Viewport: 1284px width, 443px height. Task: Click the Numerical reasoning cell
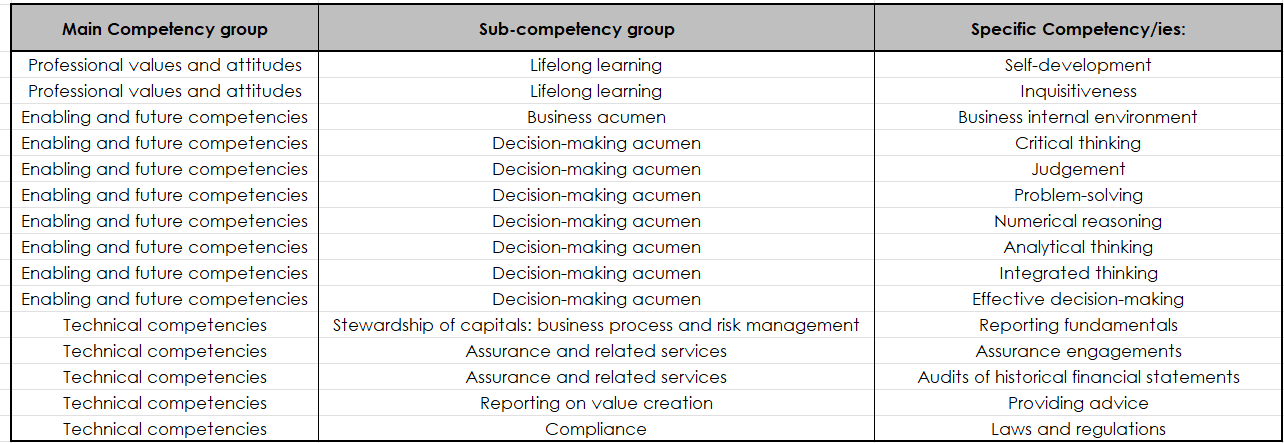coord(1078,221)
